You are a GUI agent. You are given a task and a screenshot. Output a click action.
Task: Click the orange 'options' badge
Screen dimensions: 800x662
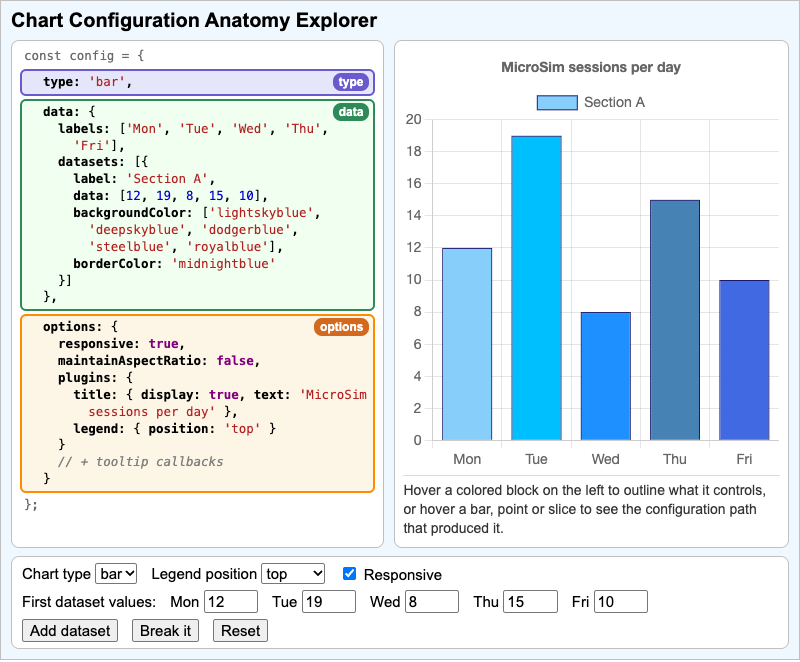point(341,327)
